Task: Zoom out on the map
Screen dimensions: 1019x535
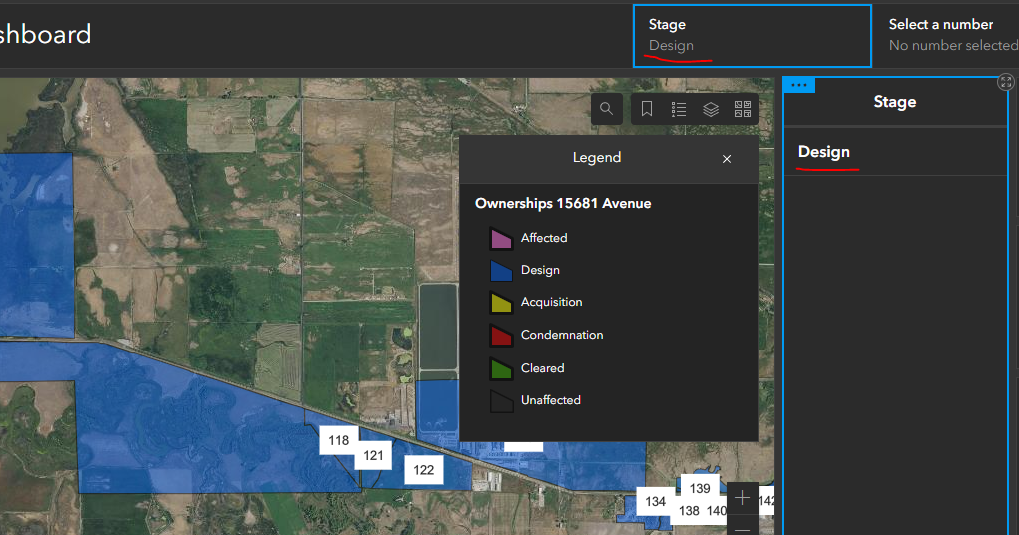Action: click(x=742, y=528)
